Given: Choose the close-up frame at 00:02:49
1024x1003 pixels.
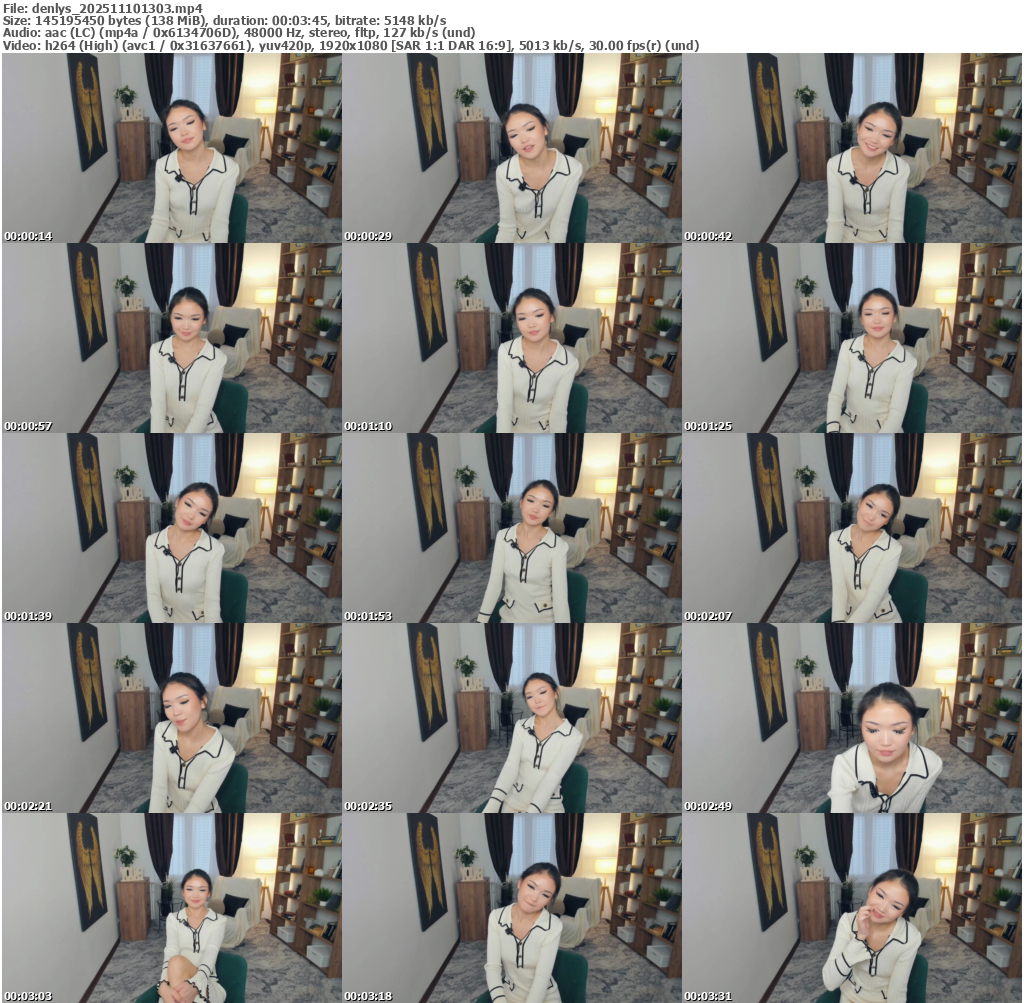Looking at the screenshot, I should click(x=852, y=718).
